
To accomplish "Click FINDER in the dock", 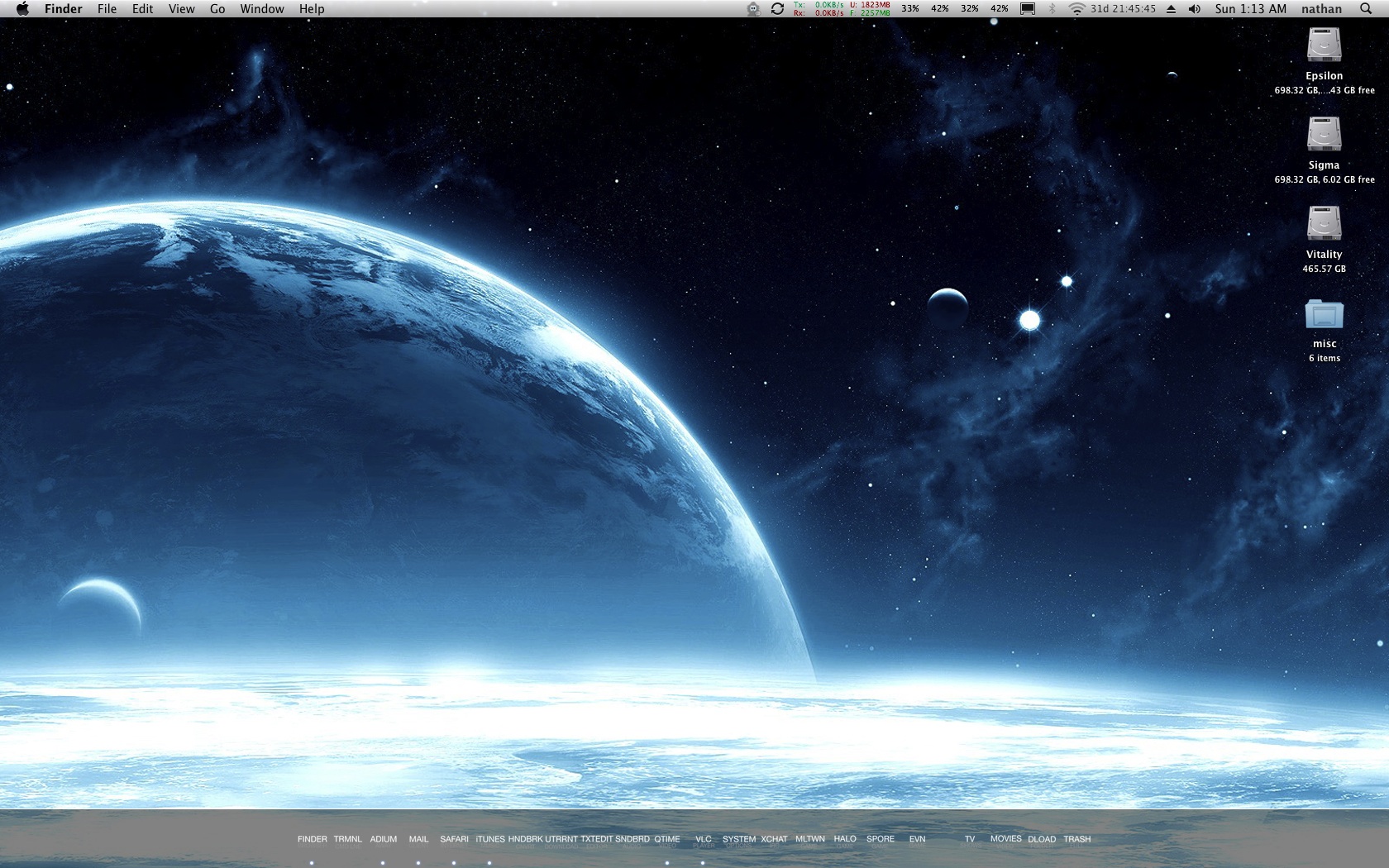I will pyautogui.click(x=313, y=839).
